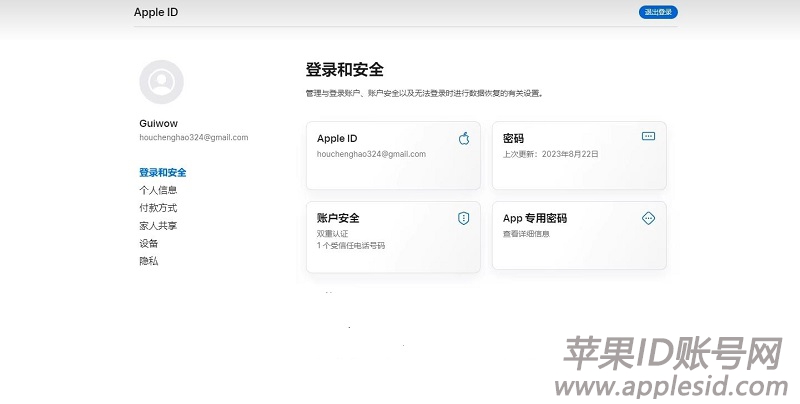Click the Apple logo icon in Apple ID card
Viewport: 800px width, 404px height.
pyautogui.click(x=464, y=138)
